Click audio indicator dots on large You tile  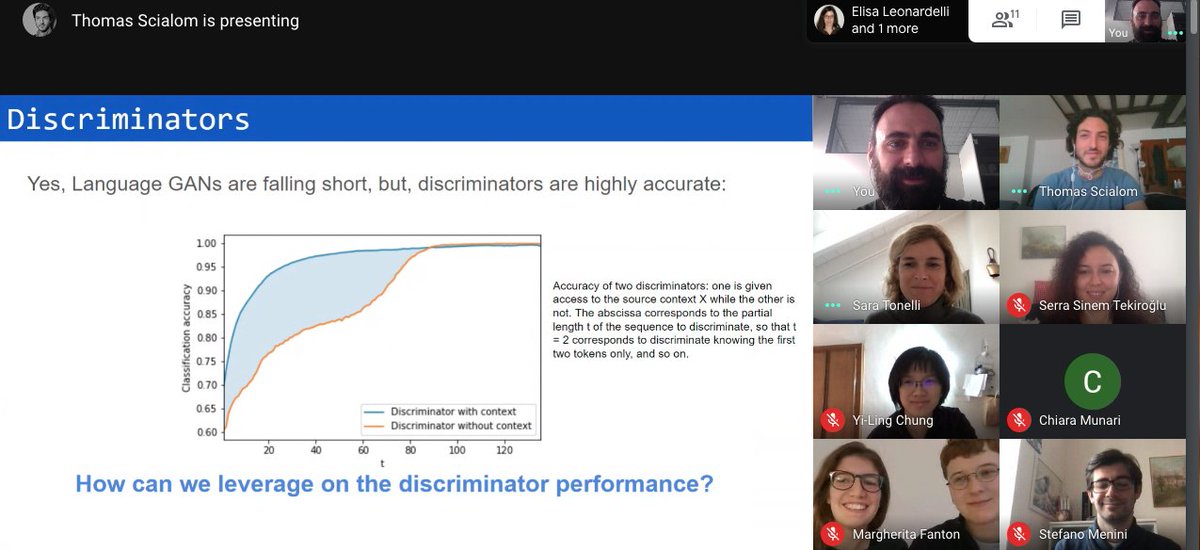[x=830, y=191]
